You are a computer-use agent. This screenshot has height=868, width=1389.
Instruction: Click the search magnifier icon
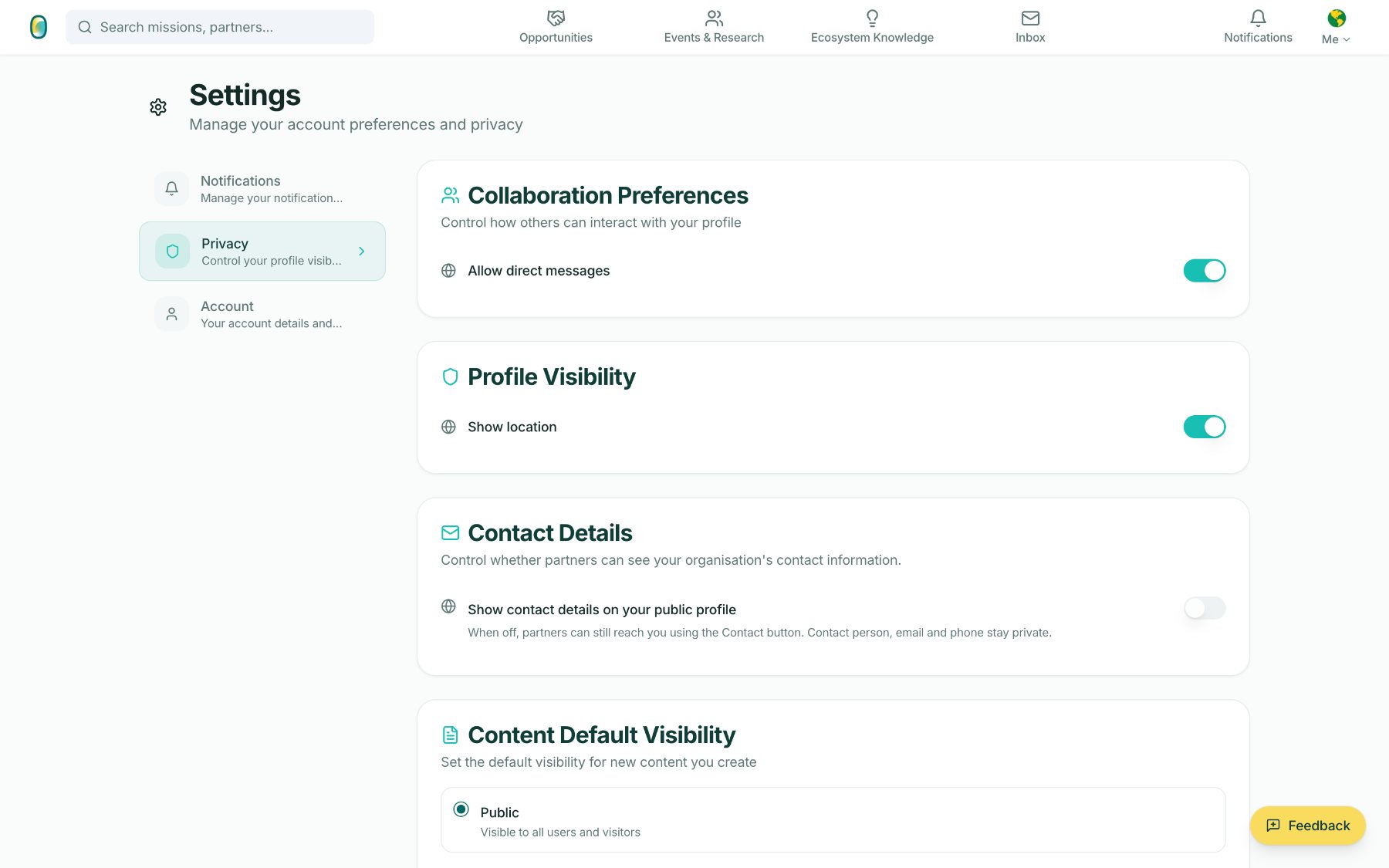[85, 27]
